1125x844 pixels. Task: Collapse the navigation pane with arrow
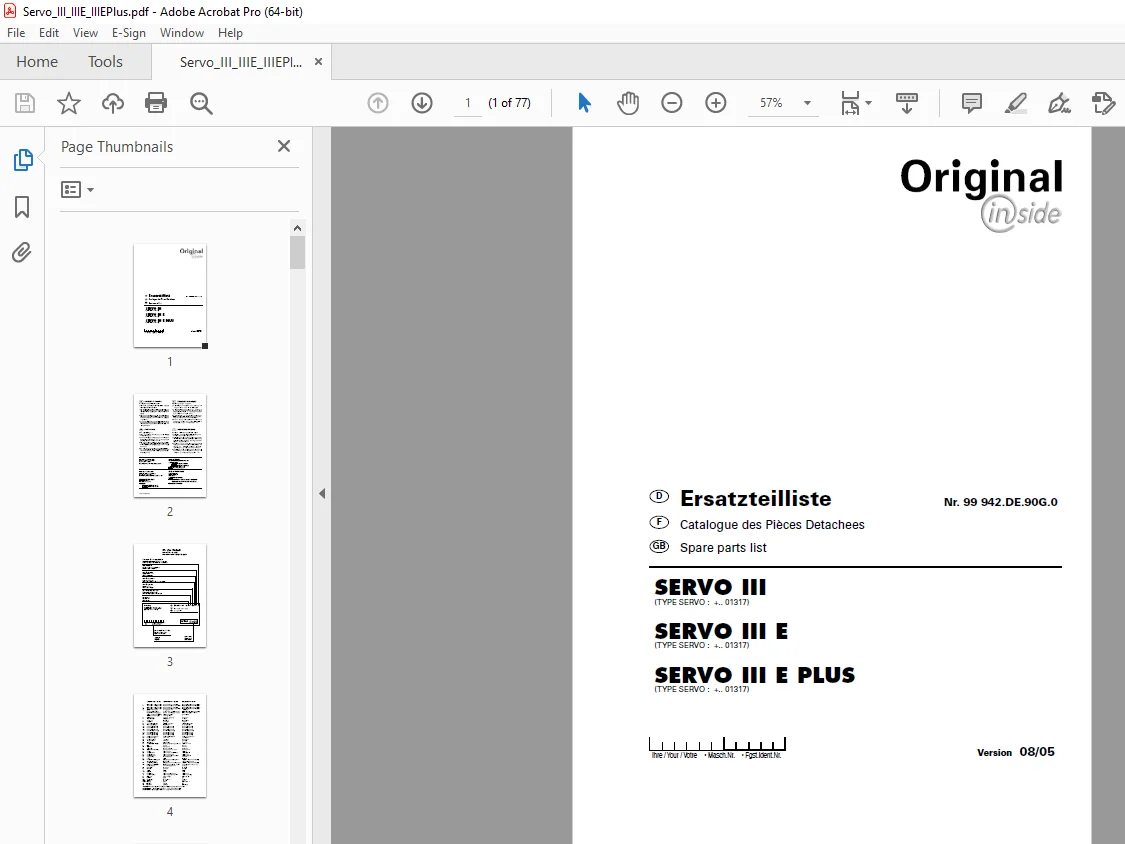tap(322, 493)
